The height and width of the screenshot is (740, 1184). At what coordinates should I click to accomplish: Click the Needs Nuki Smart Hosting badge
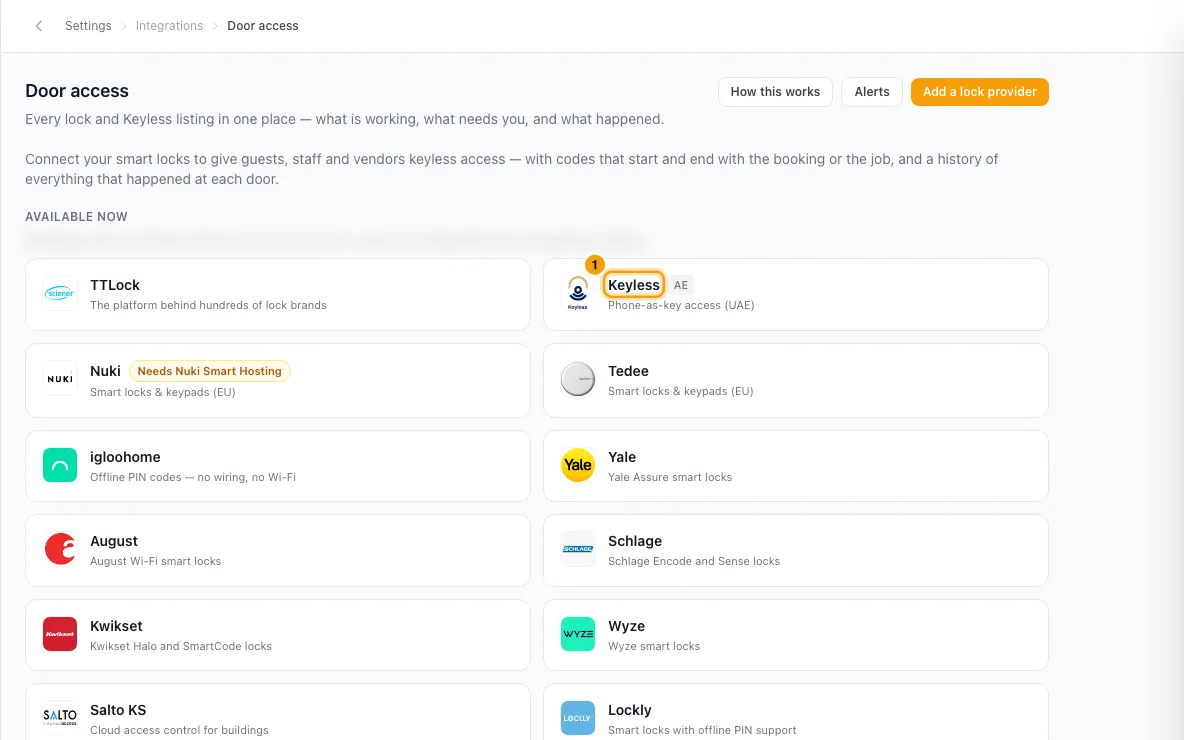(x=209, y=371)
